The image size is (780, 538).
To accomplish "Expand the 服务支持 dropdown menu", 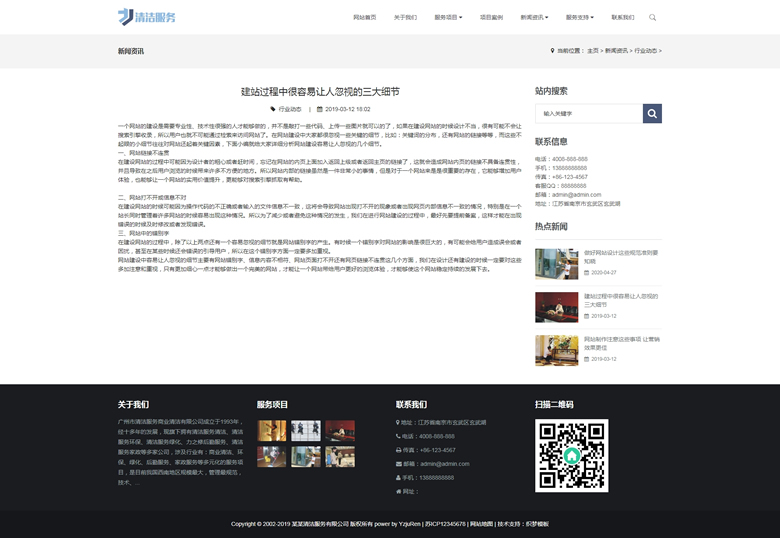I will 579,17.
